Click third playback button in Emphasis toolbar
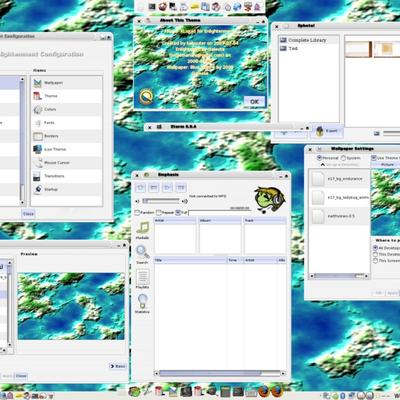The height and width of the screenshot is (400, 400). 167,188
